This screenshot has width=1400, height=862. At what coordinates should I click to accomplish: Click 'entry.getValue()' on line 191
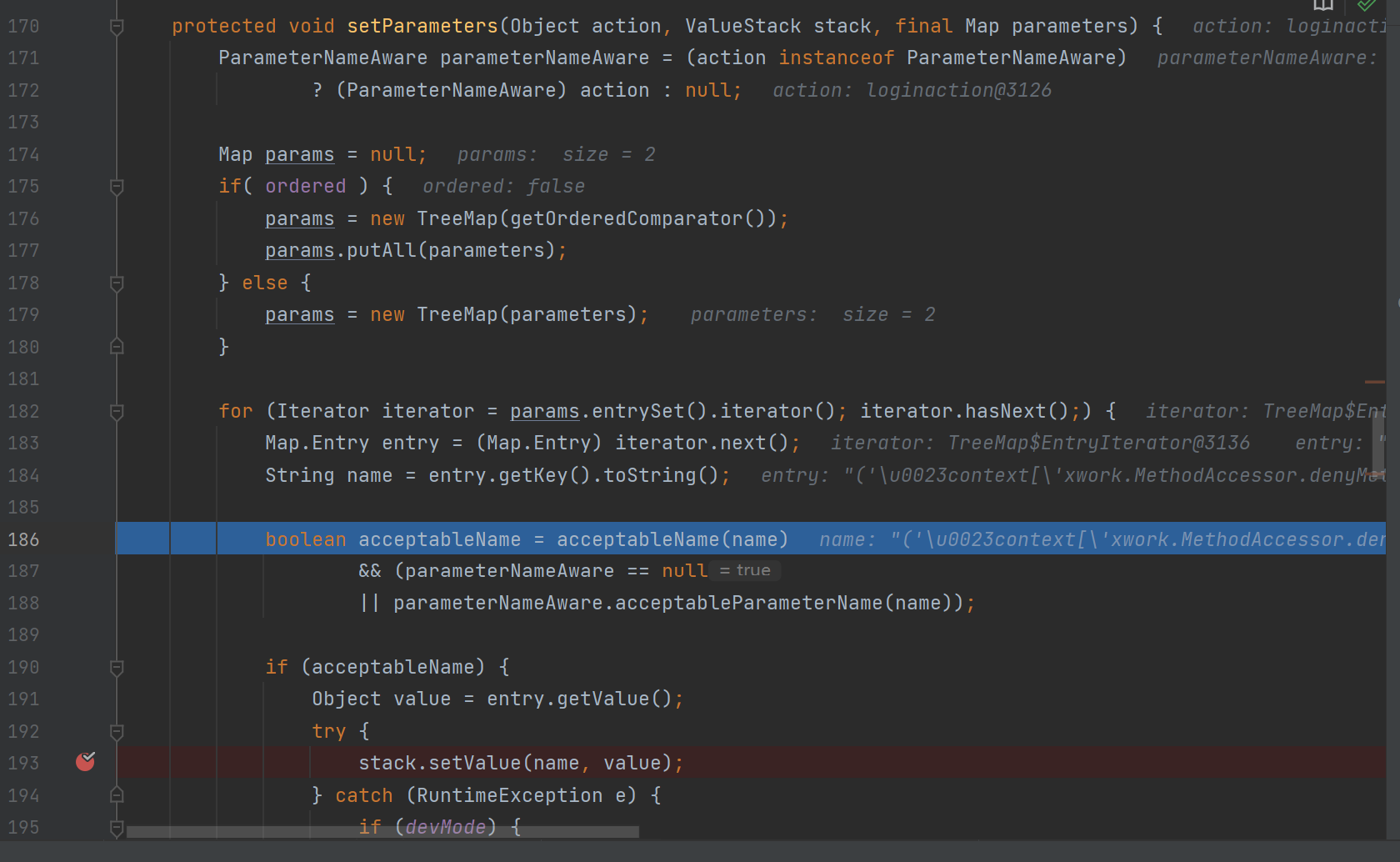pos(579,699)
